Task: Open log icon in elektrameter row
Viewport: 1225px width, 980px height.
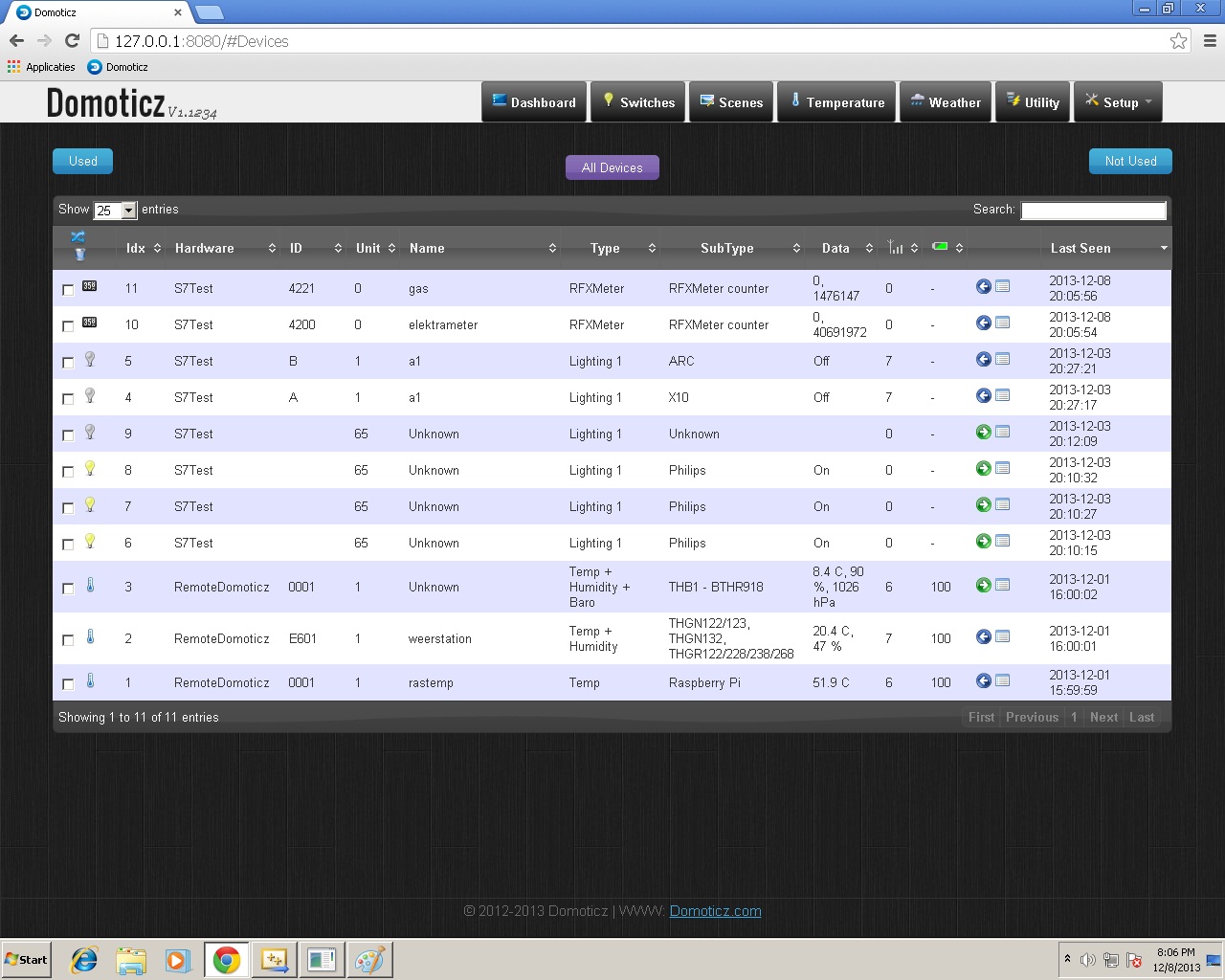Action: click(1002, 323)
